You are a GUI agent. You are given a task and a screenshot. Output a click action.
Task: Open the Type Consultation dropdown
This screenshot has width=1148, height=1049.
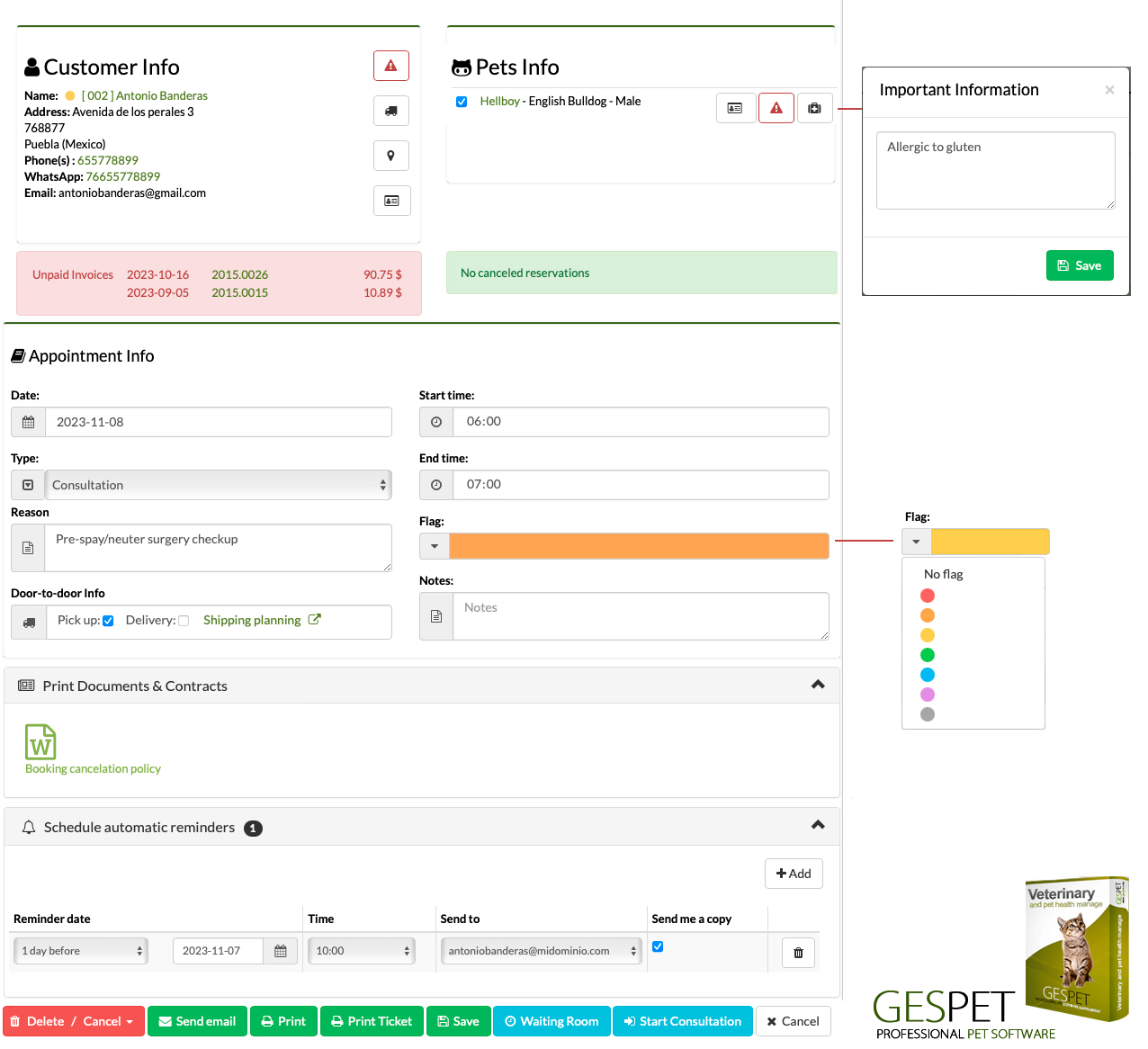tap(219, 485)
